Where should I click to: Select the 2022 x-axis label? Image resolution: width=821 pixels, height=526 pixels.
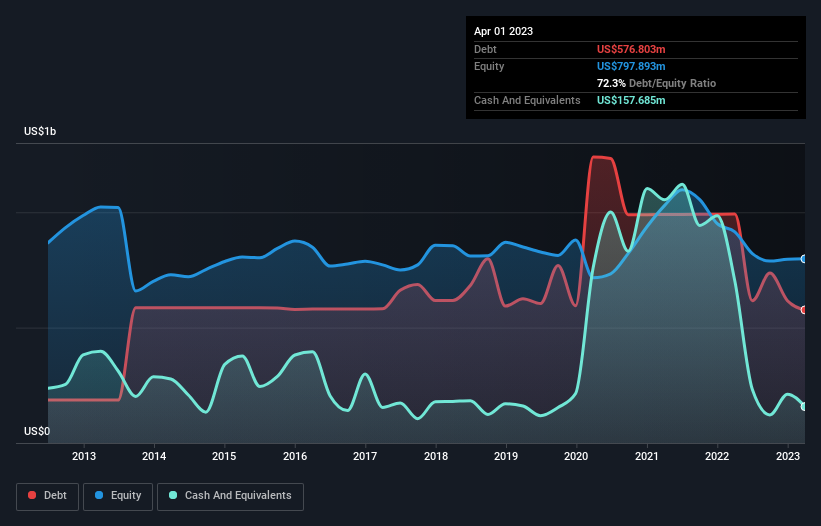click(717, 456)
